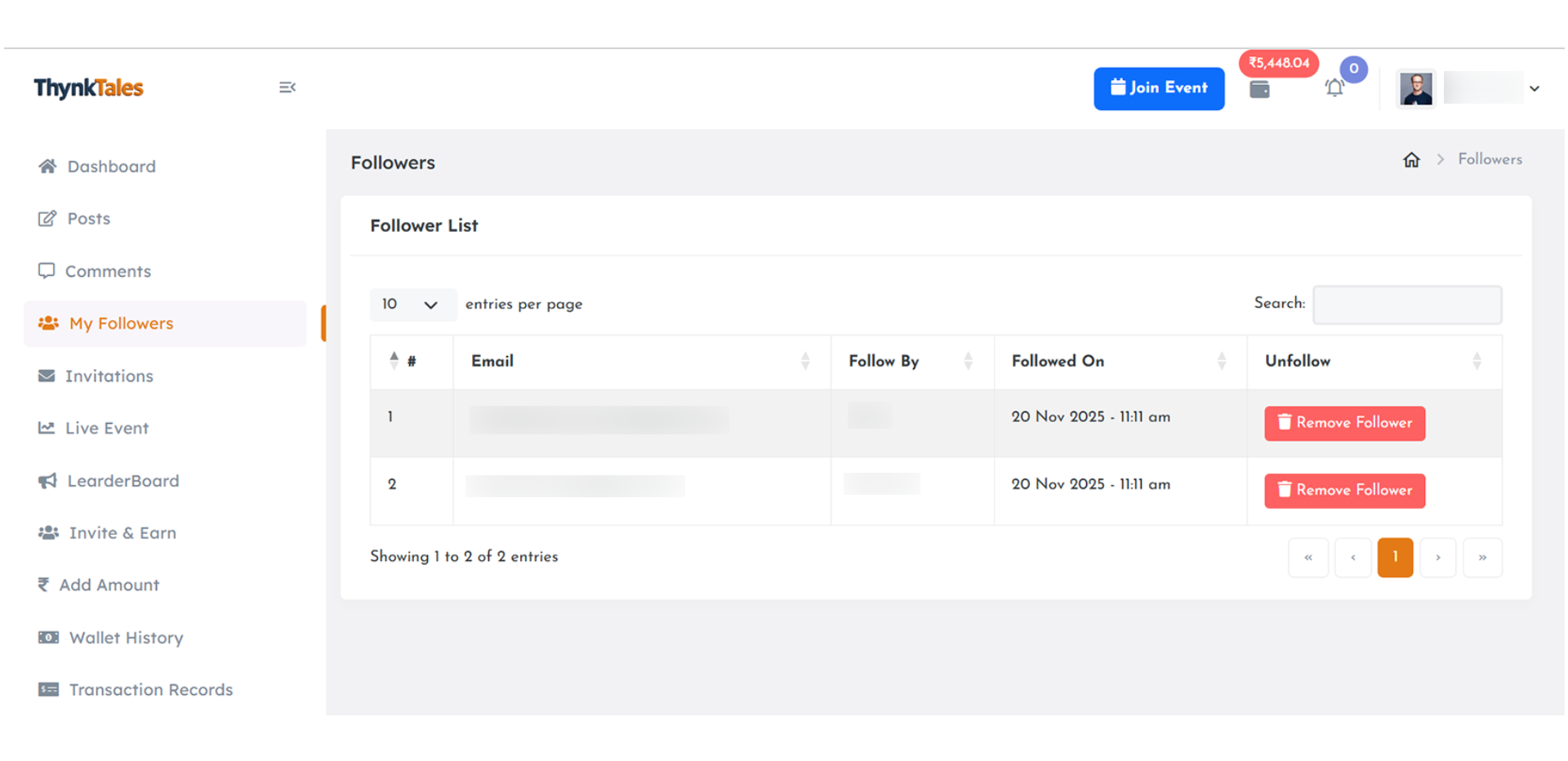The image size is (1568, 761).
Task: Click the Join Event button
Action: (1158, 88)
